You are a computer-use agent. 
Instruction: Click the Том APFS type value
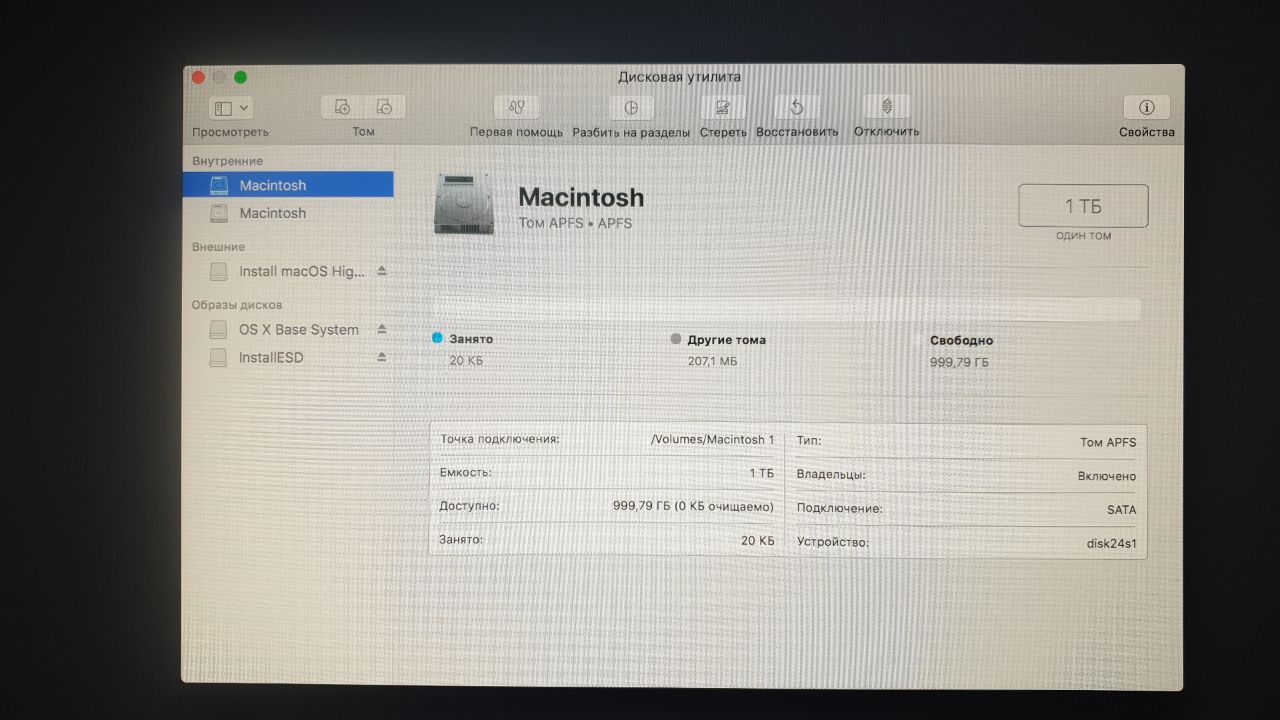click(1108, 442)
